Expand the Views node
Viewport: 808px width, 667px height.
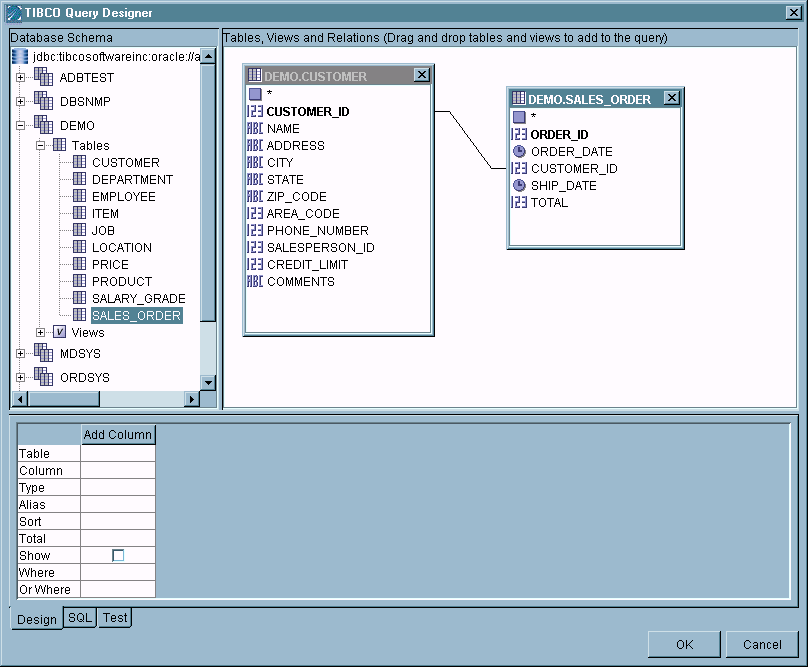[40, 332]
